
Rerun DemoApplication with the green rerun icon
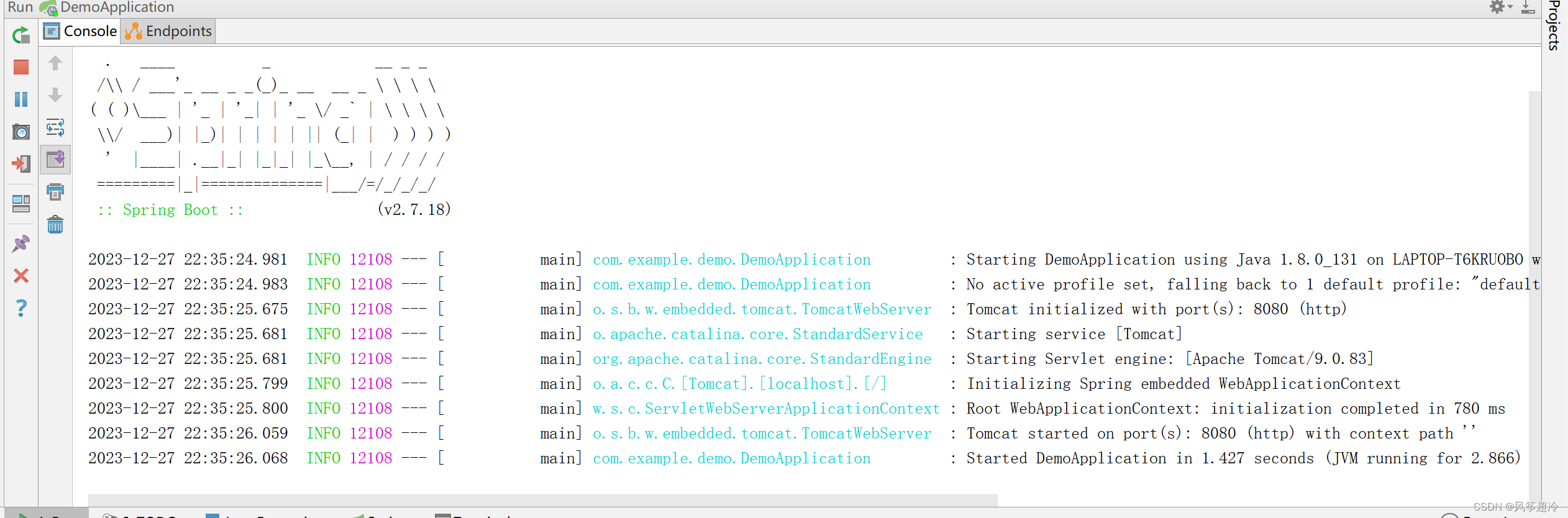(21, 35)
